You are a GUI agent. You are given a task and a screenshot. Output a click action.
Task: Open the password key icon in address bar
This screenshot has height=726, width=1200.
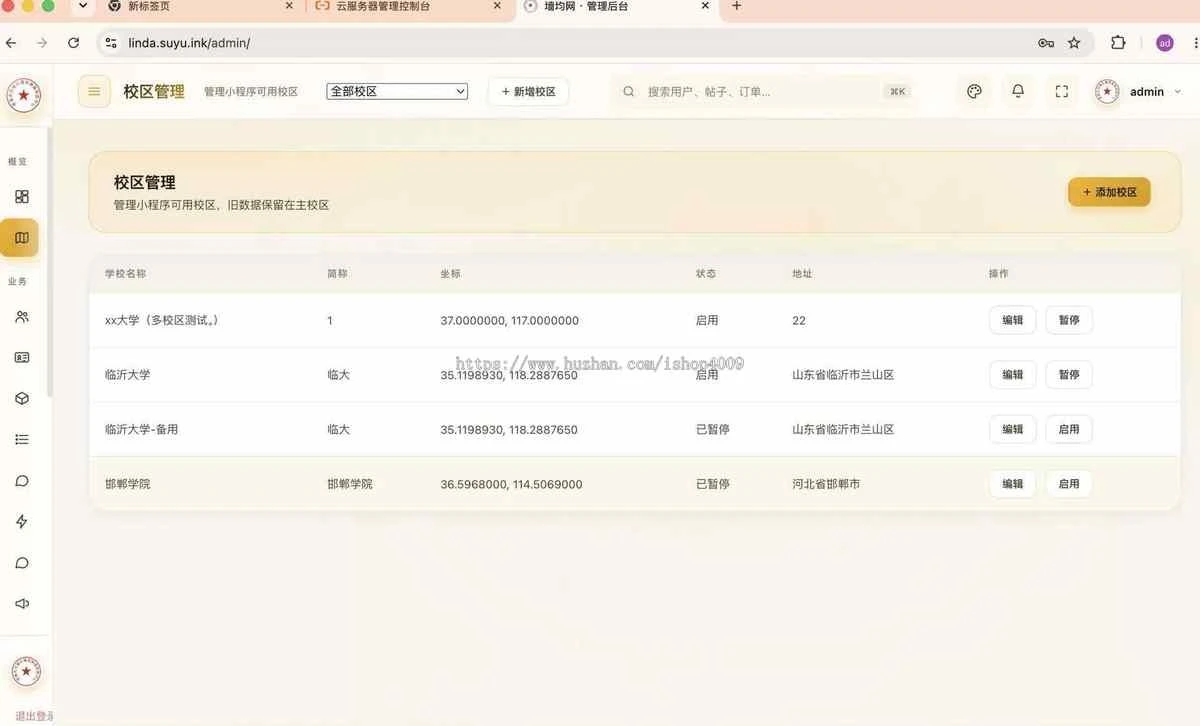click(x=1046, y=43)
